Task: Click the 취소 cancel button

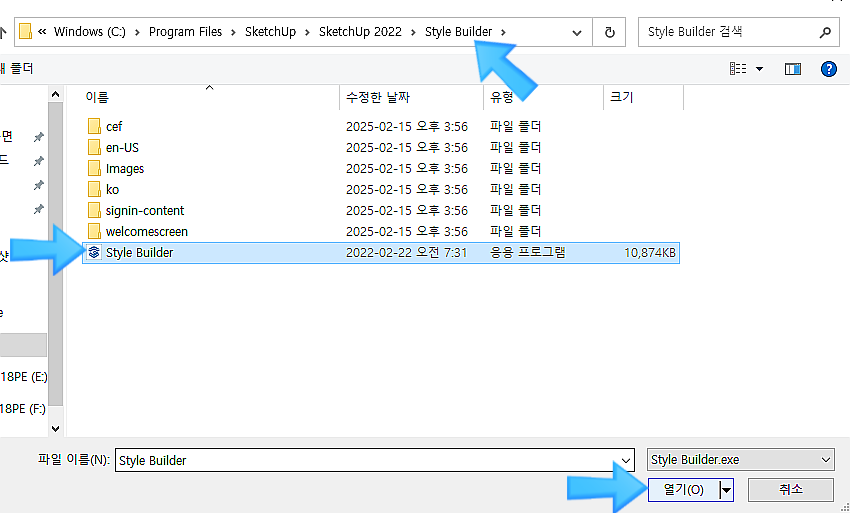Action: tap(791, 490)
